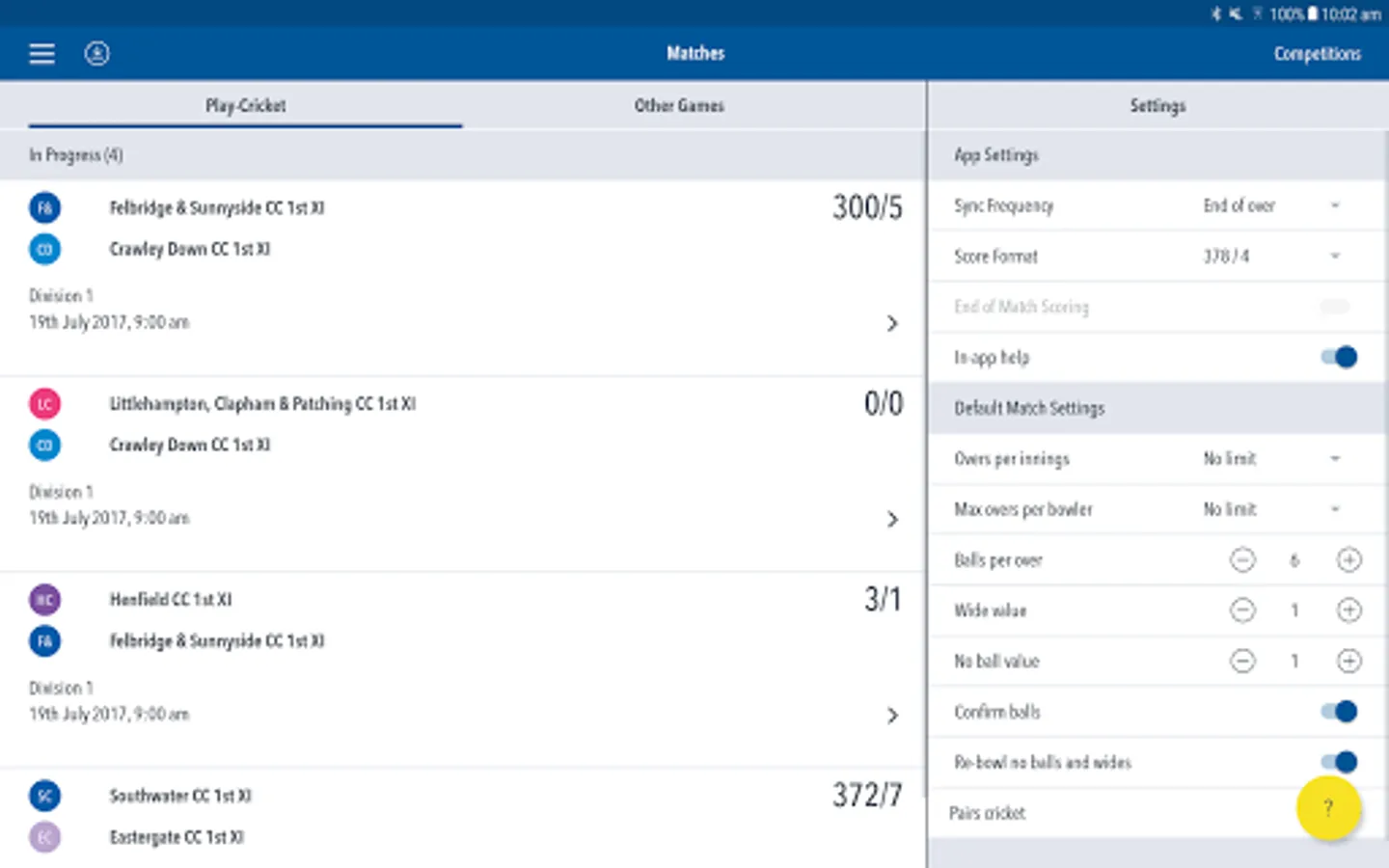Decrease Wide value with minus icon
The height and width of the screenshot is (868, 1389).
tap(1242, 610)
